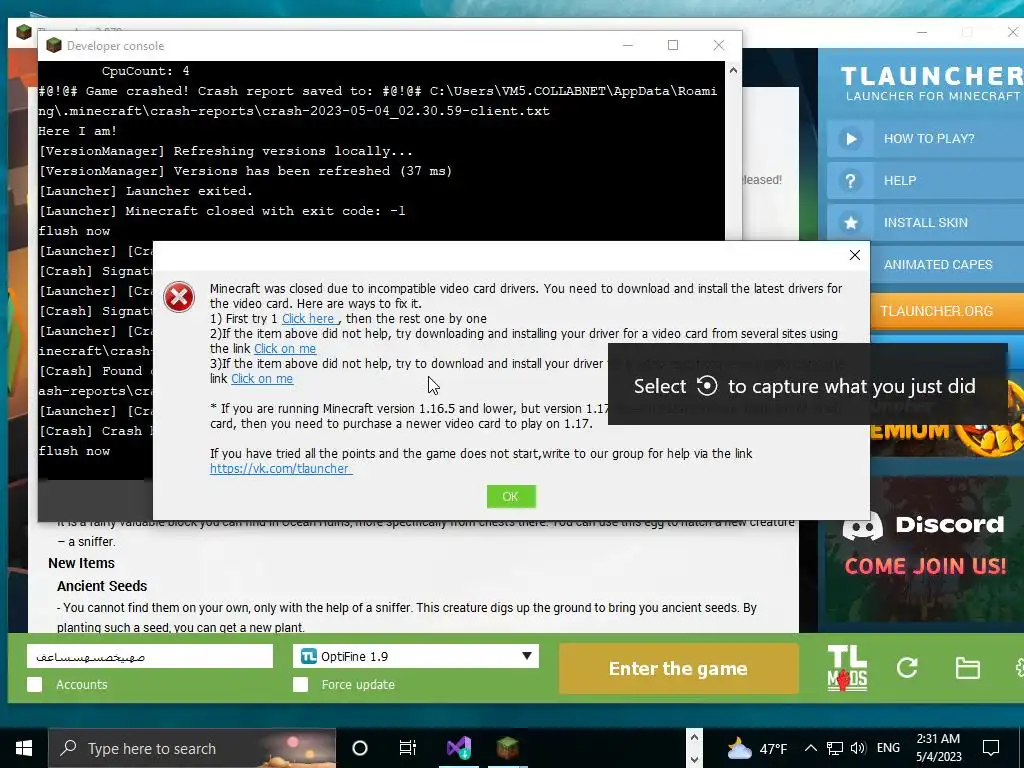Open Cortana circle icon on taskbar

(360, 748)
